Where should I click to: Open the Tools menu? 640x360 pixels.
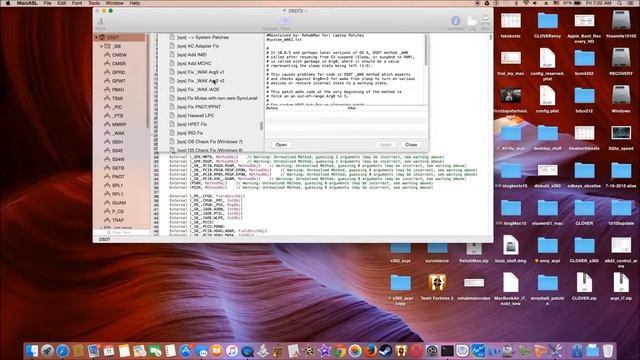point(94,3)
